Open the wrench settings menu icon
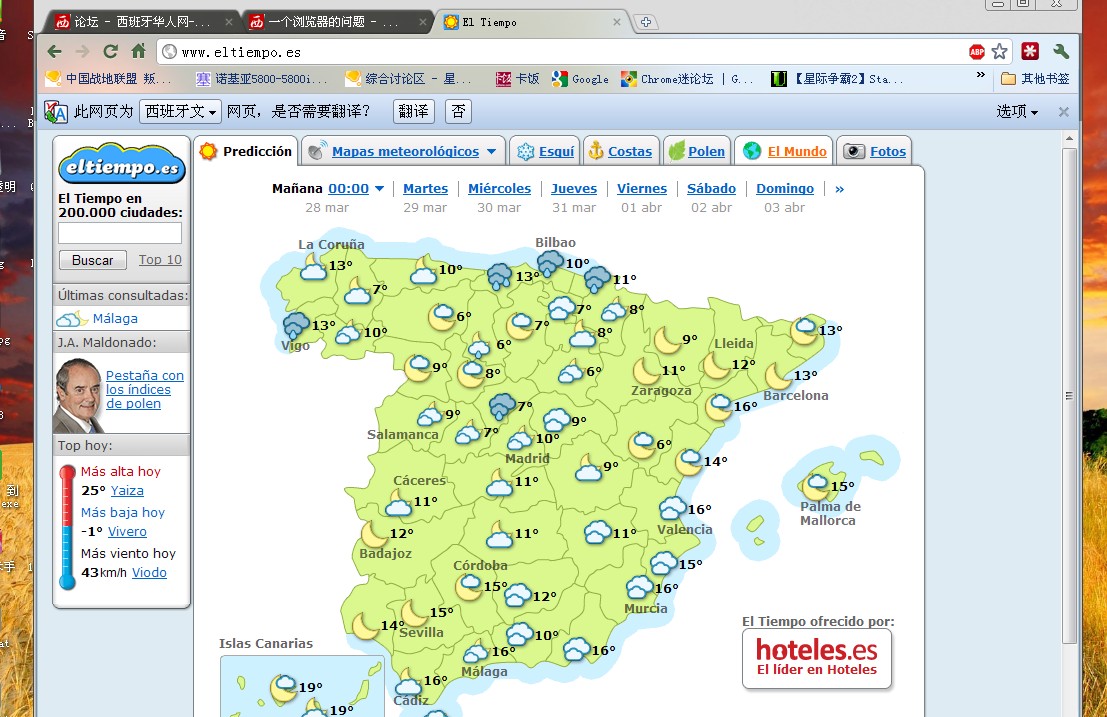Image resolution: width=1107 pixels, height=717 pixels. [1061, 52]
